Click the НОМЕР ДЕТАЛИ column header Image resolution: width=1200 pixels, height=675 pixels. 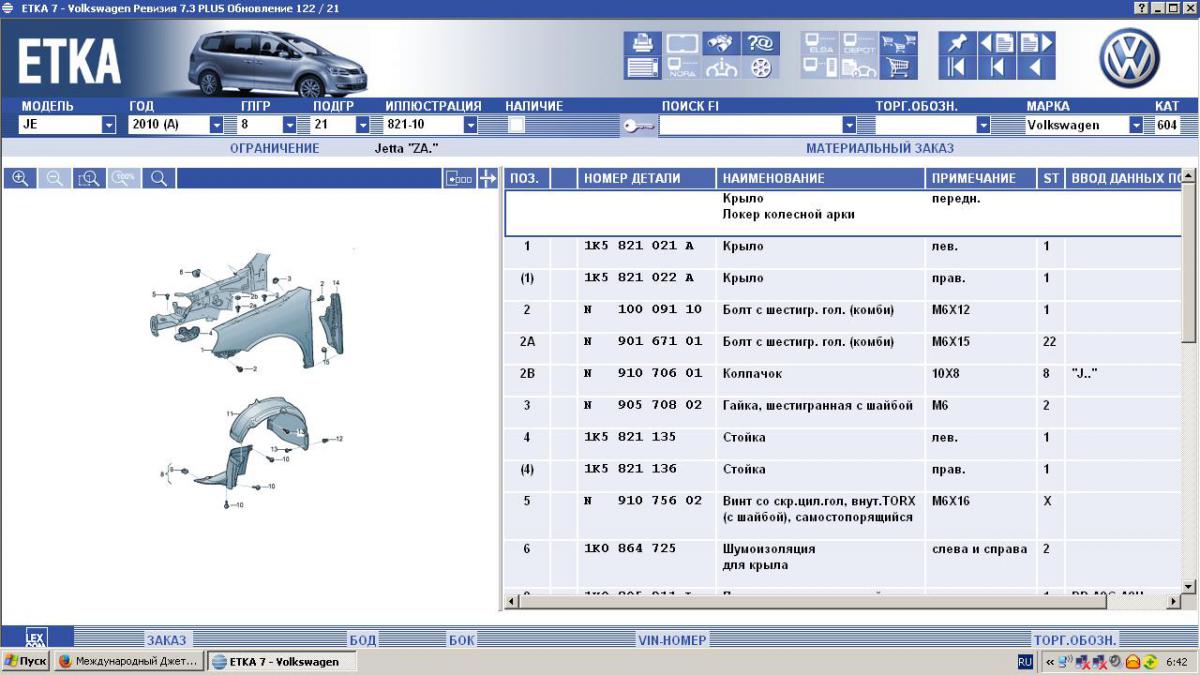(647, 178)
